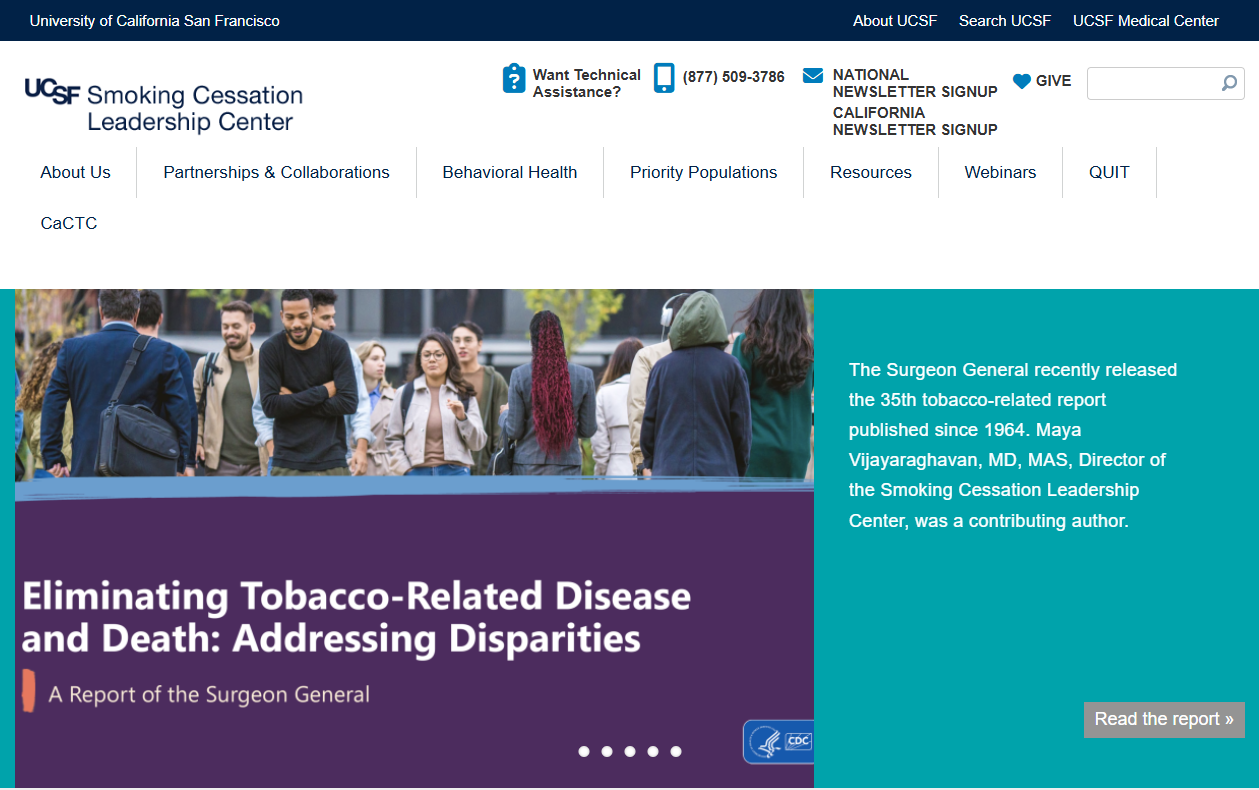Click 'A Report of the Surgeon General' text
Viewport: 1259px width, 790px height.
coord(209,694)
